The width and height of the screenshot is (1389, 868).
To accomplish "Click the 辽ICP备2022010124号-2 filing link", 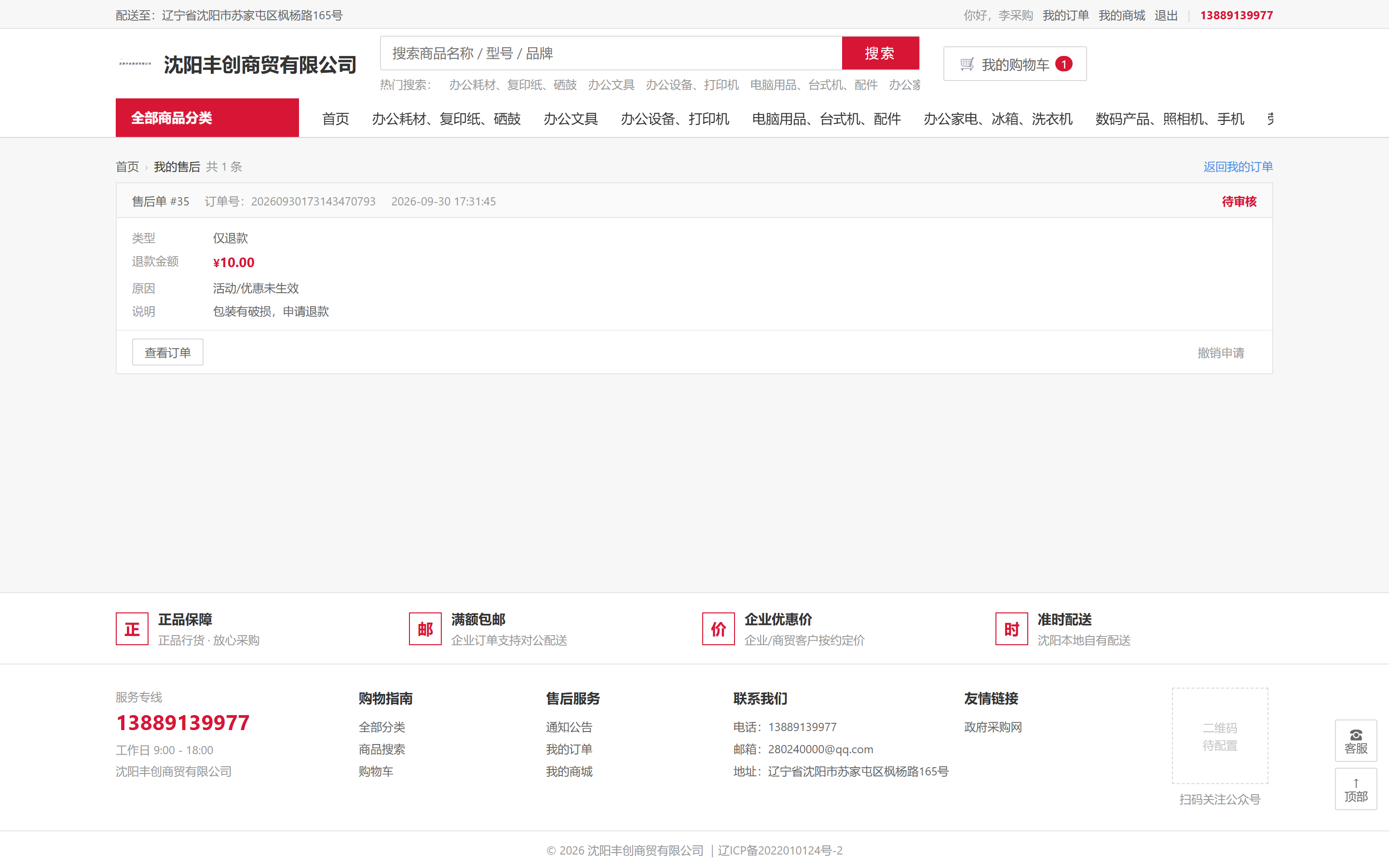I will 780,851.
